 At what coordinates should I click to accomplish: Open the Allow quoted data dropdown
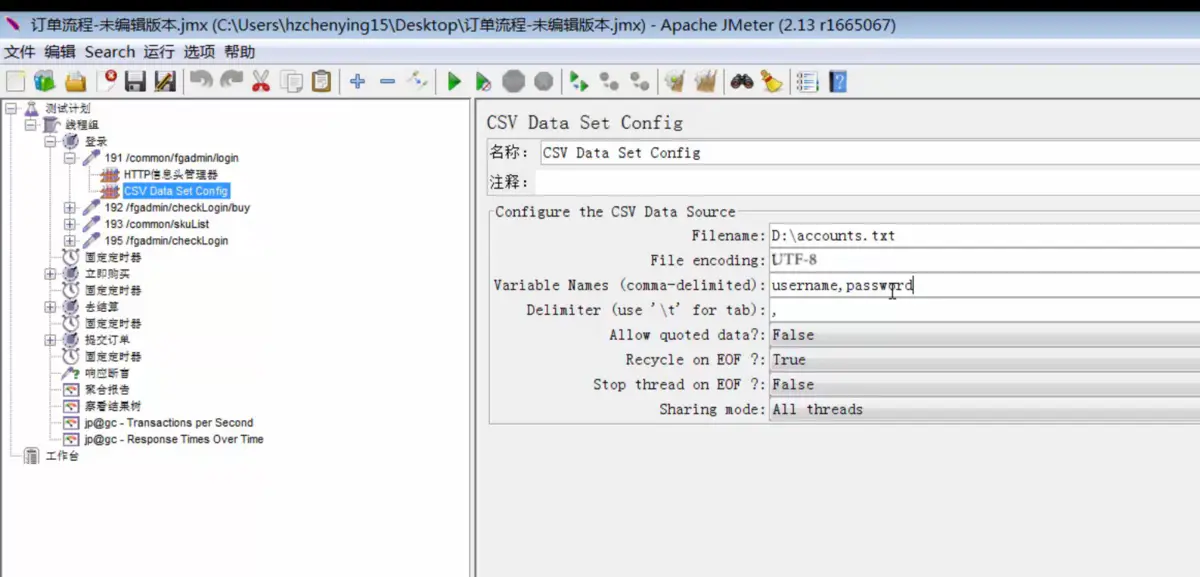984,335
